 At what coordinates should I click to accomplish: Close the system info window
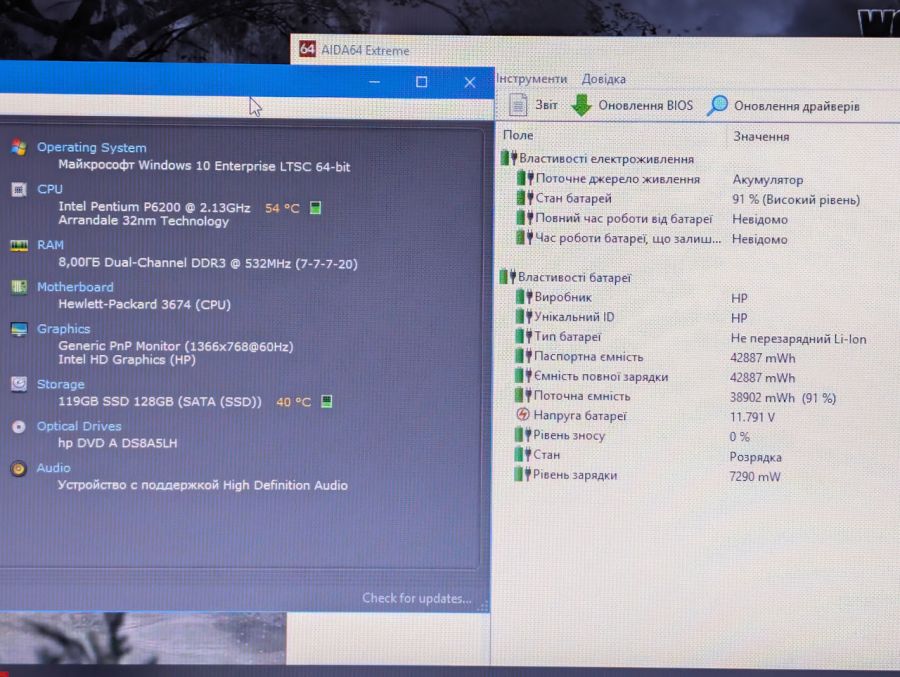point(470,82)
